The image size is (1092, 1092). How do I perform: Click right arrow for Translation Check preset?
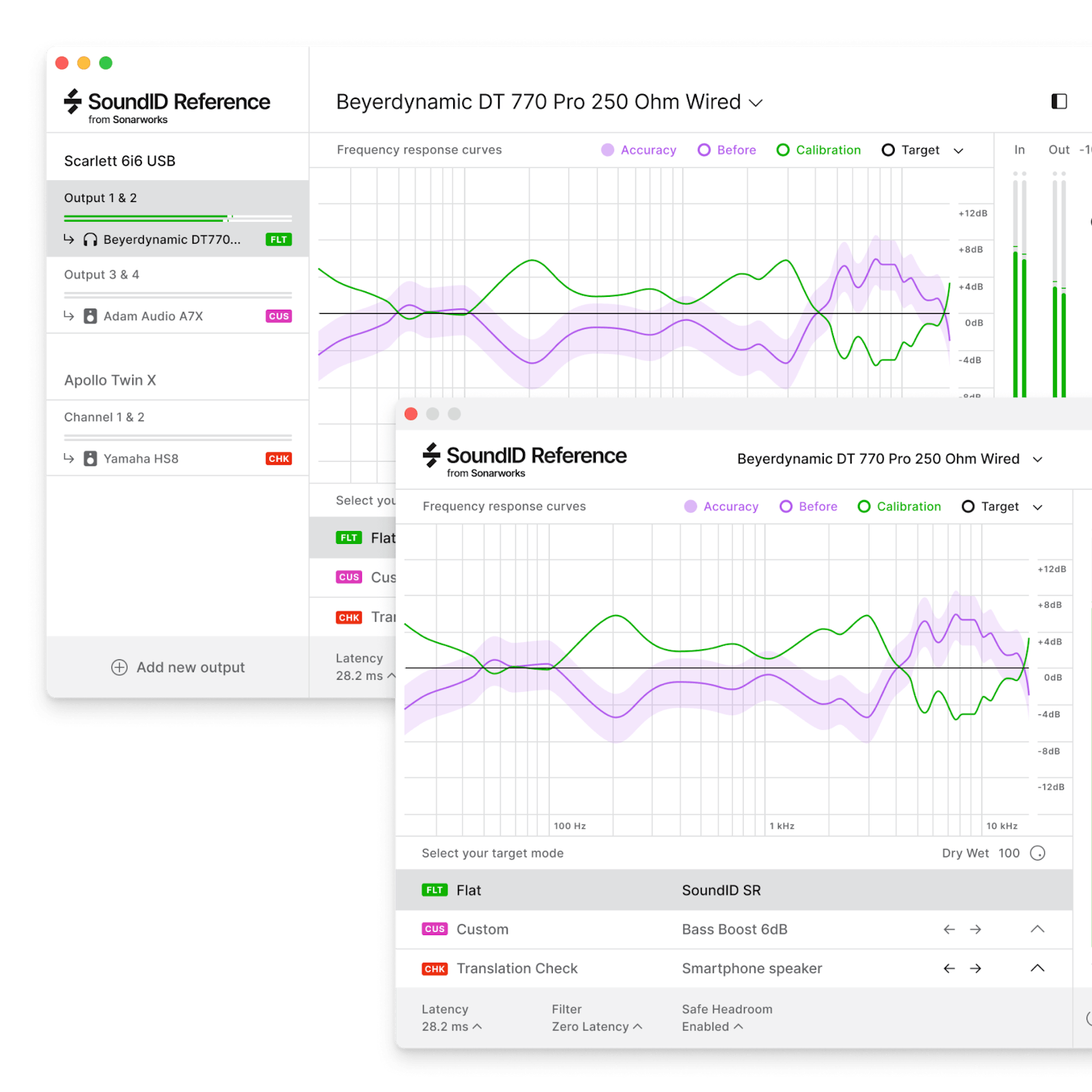(x=975, y=968)
